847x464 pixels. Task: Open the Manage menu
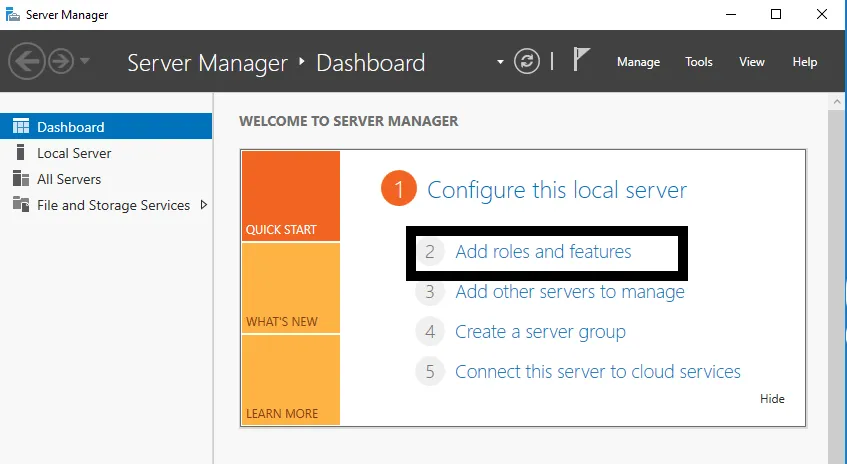click(638, 62)
